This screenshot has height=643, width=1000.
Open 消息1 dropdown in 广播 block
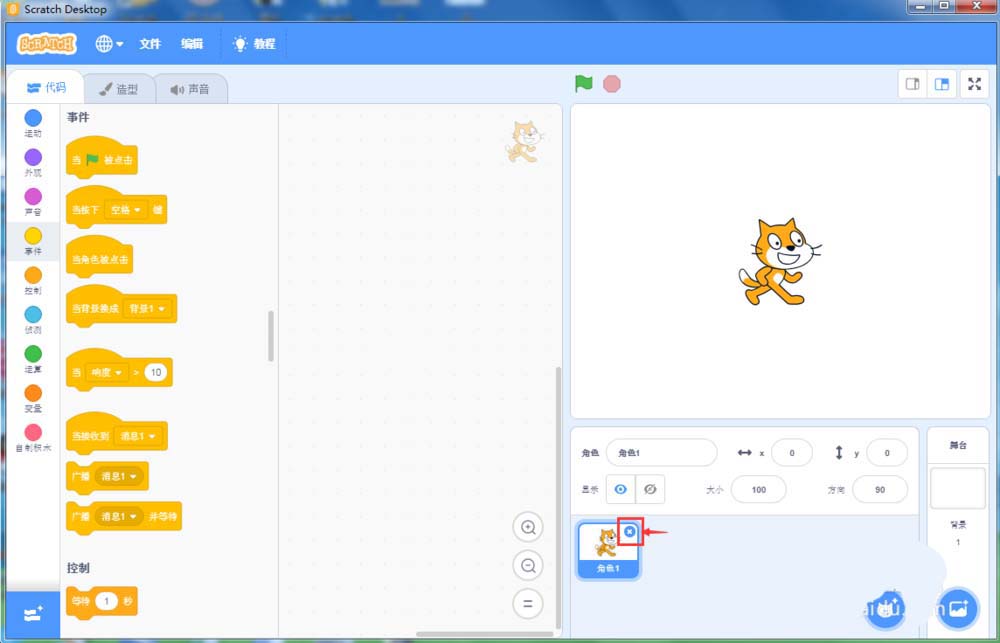click(x=119, y=477)
